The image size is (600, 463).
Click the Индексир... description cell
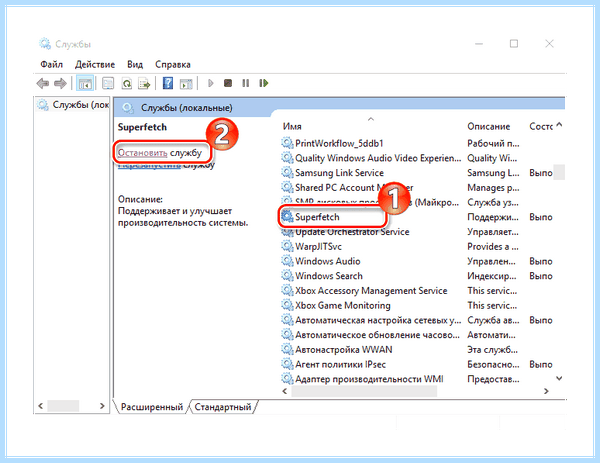tap(491, 276)
